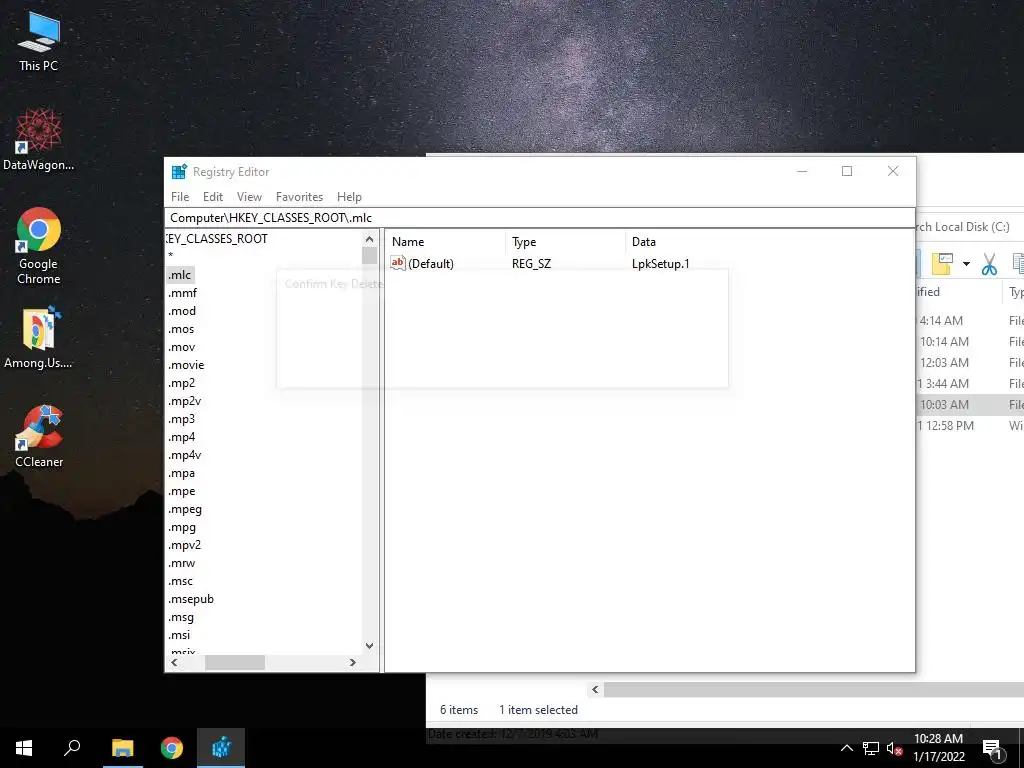This screenshot has width=1024, height=768.
Task: Open Chrome from the taskbar
Action: click(172, 748)
